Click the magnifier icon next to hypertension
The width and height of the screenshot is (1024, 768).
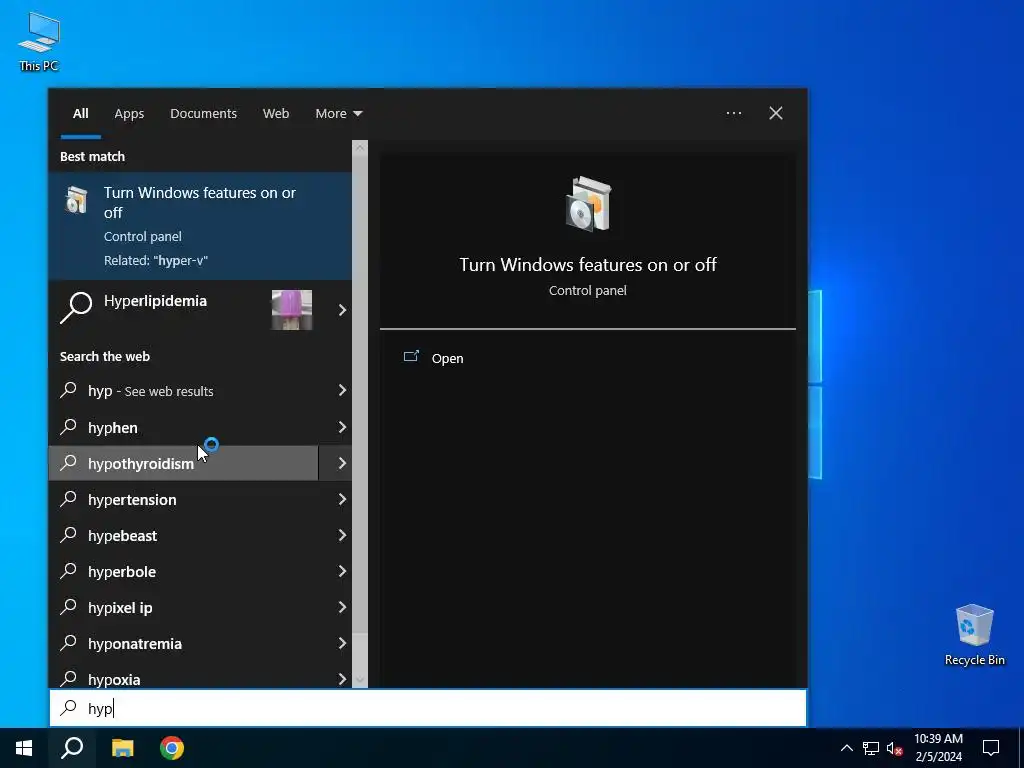pos(69,498)
